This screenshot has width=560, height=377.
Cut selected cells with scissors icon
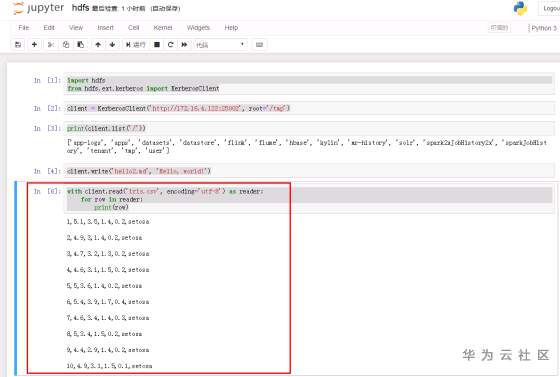click(51, 45)
